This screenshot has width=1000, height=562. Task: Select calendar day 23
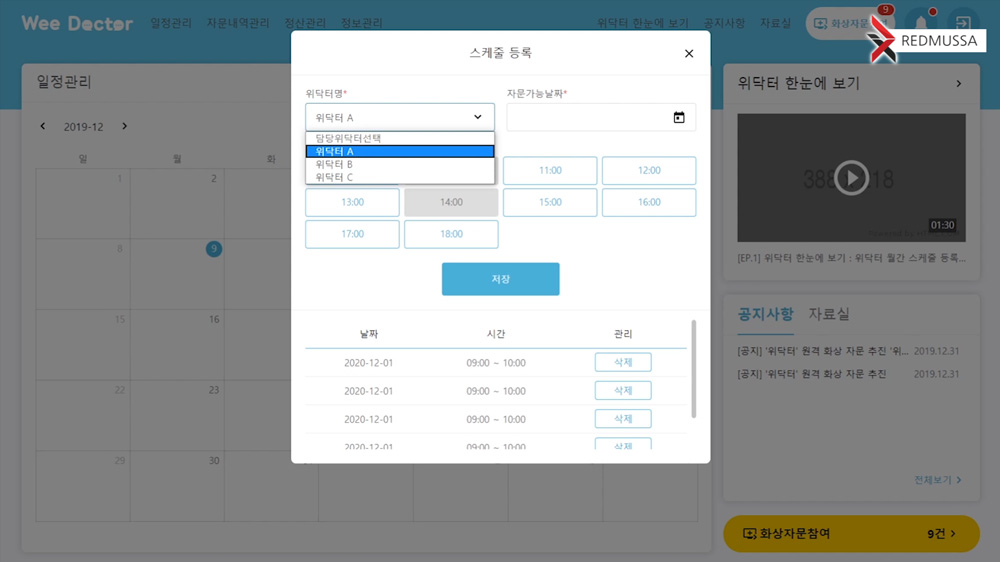point(214,390)
